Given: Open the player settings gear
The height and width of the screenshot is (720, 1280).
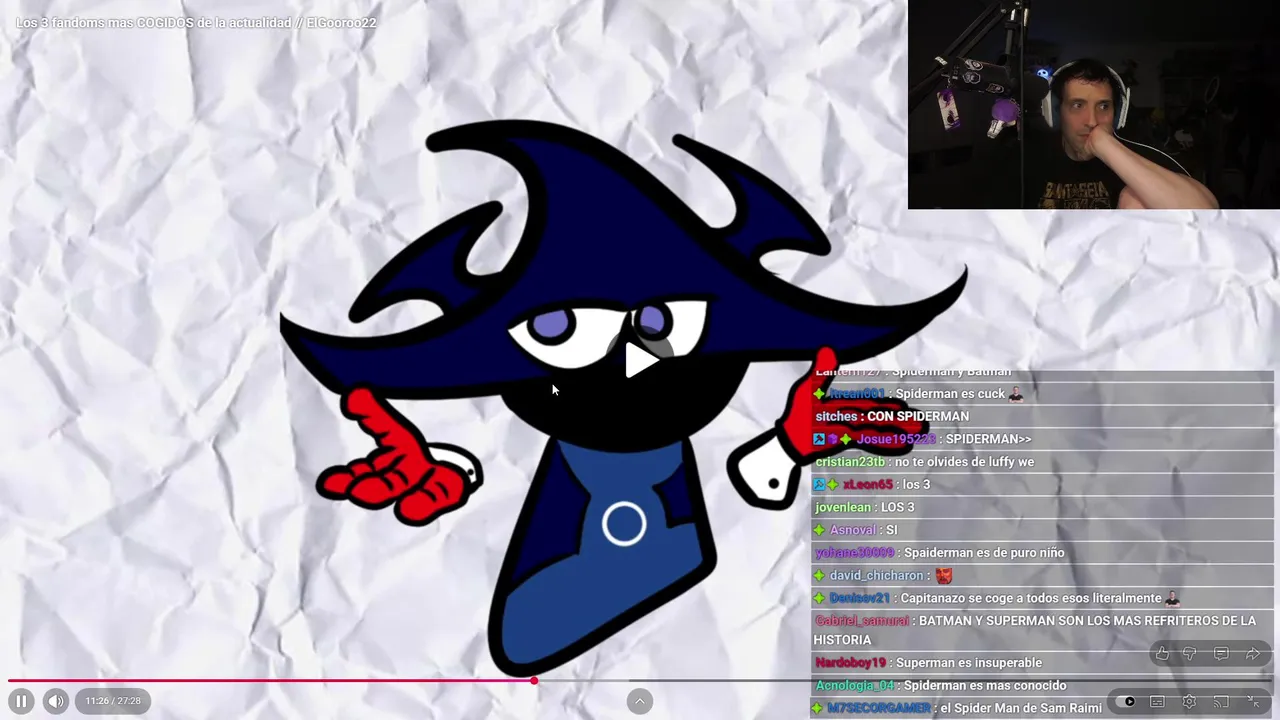Looking at the screenshot, I should (x=1189, y=702).
